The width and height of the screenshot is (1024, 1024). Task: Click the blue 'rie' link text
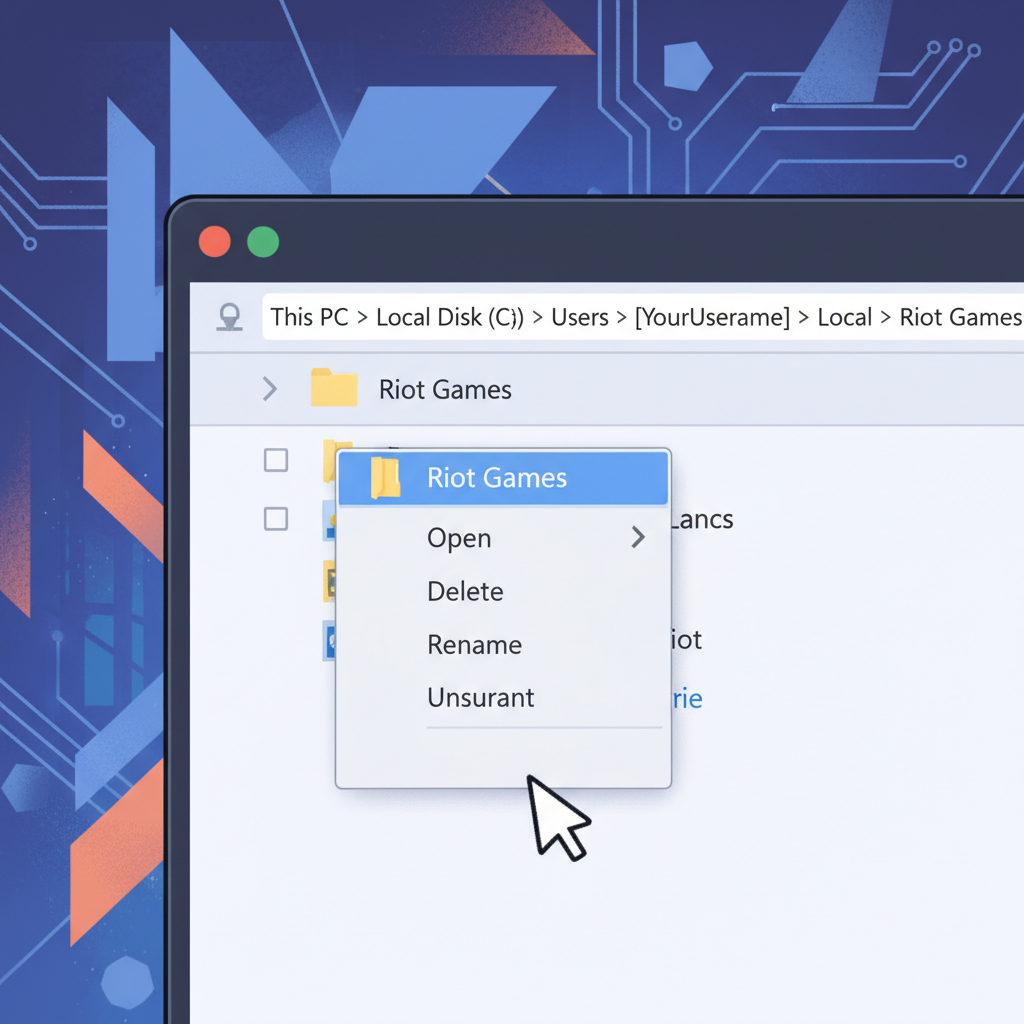coord(687,699)
